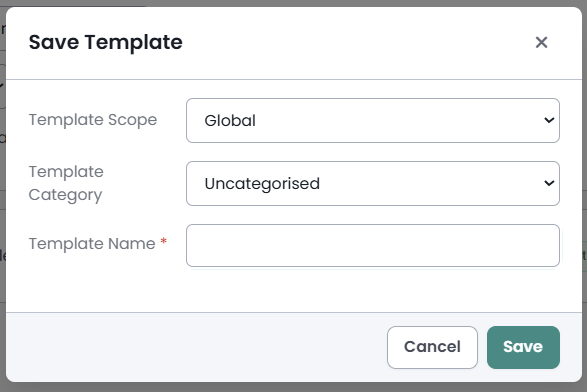Click the Template Category label
The width and height of the screenshot is (587, 392).
[x=66, y=183]
